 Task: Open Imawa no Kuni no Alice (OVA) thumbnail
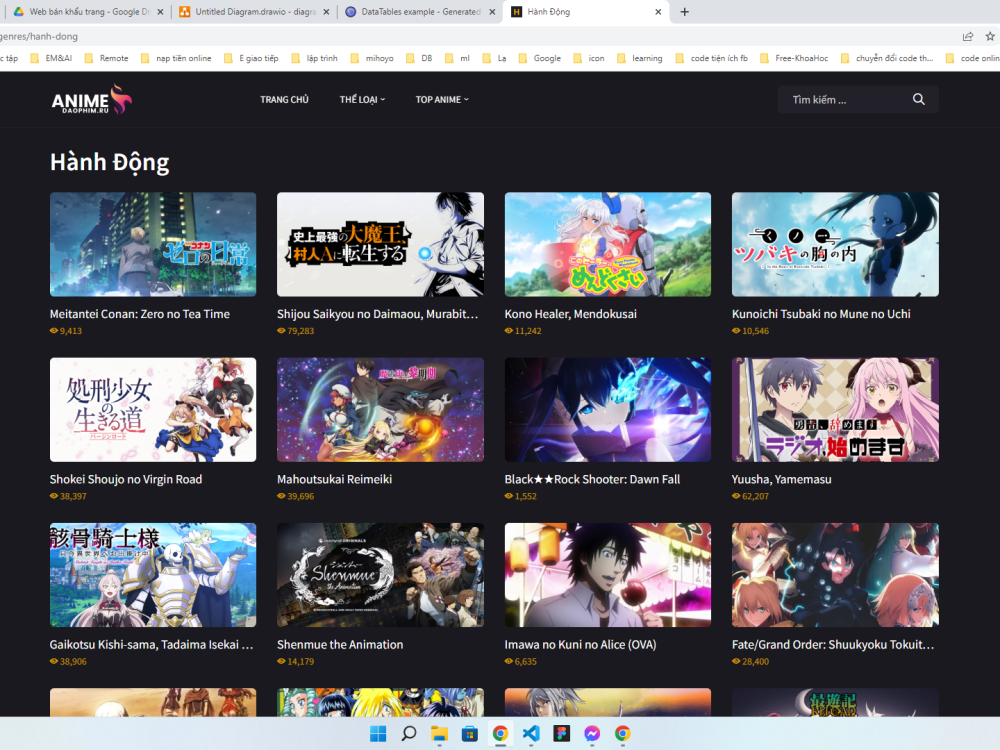click(x=608, y=575)
